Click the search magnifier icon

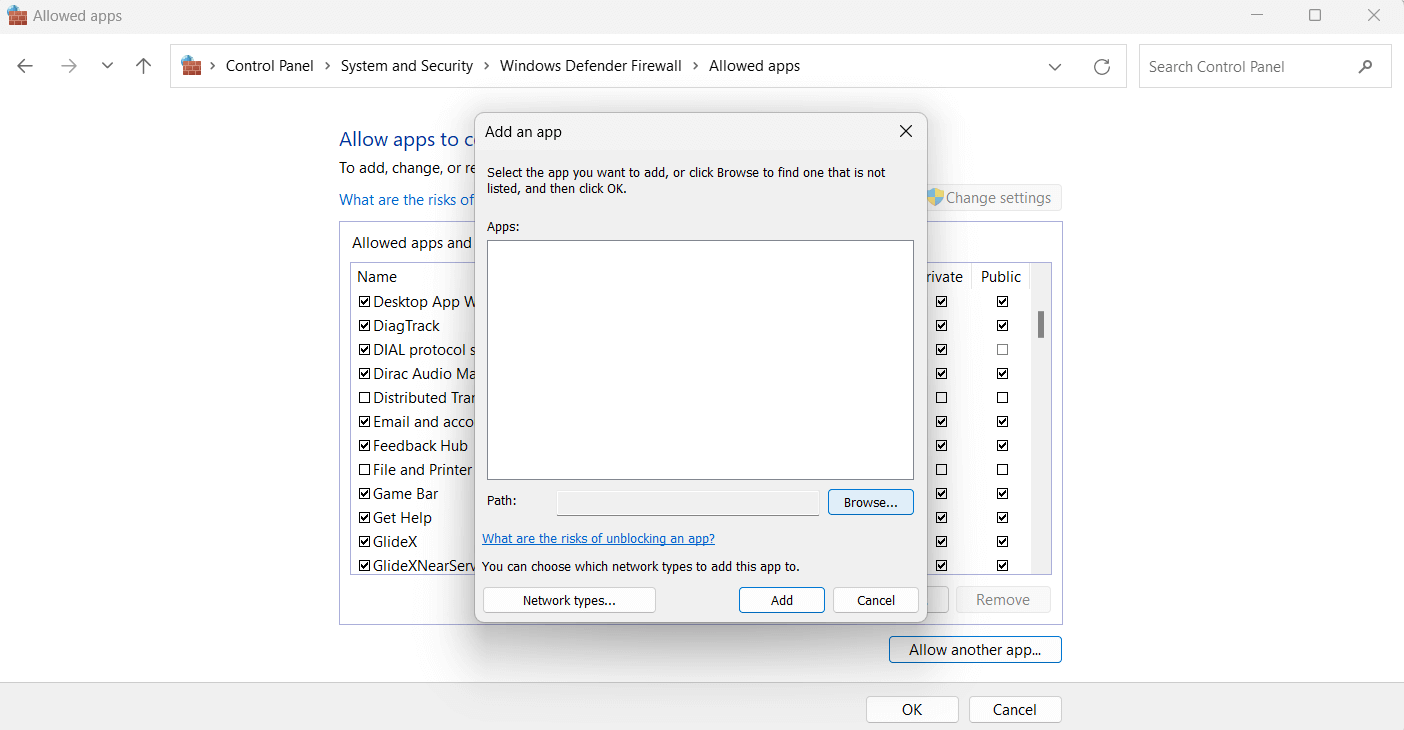pyautogui.click(x=1366, y=66)
